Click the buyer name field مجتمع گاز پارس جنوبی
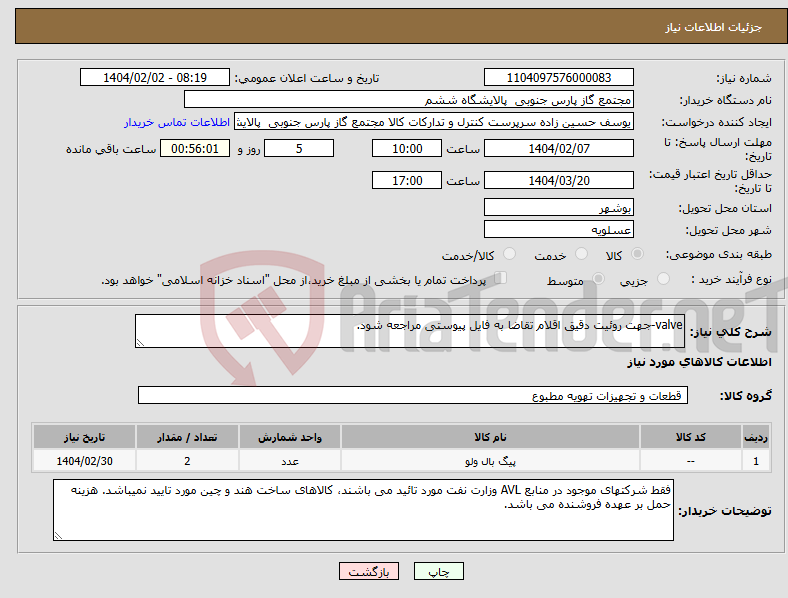This screenshot has width=788, height=598. (x=409, y=99)
